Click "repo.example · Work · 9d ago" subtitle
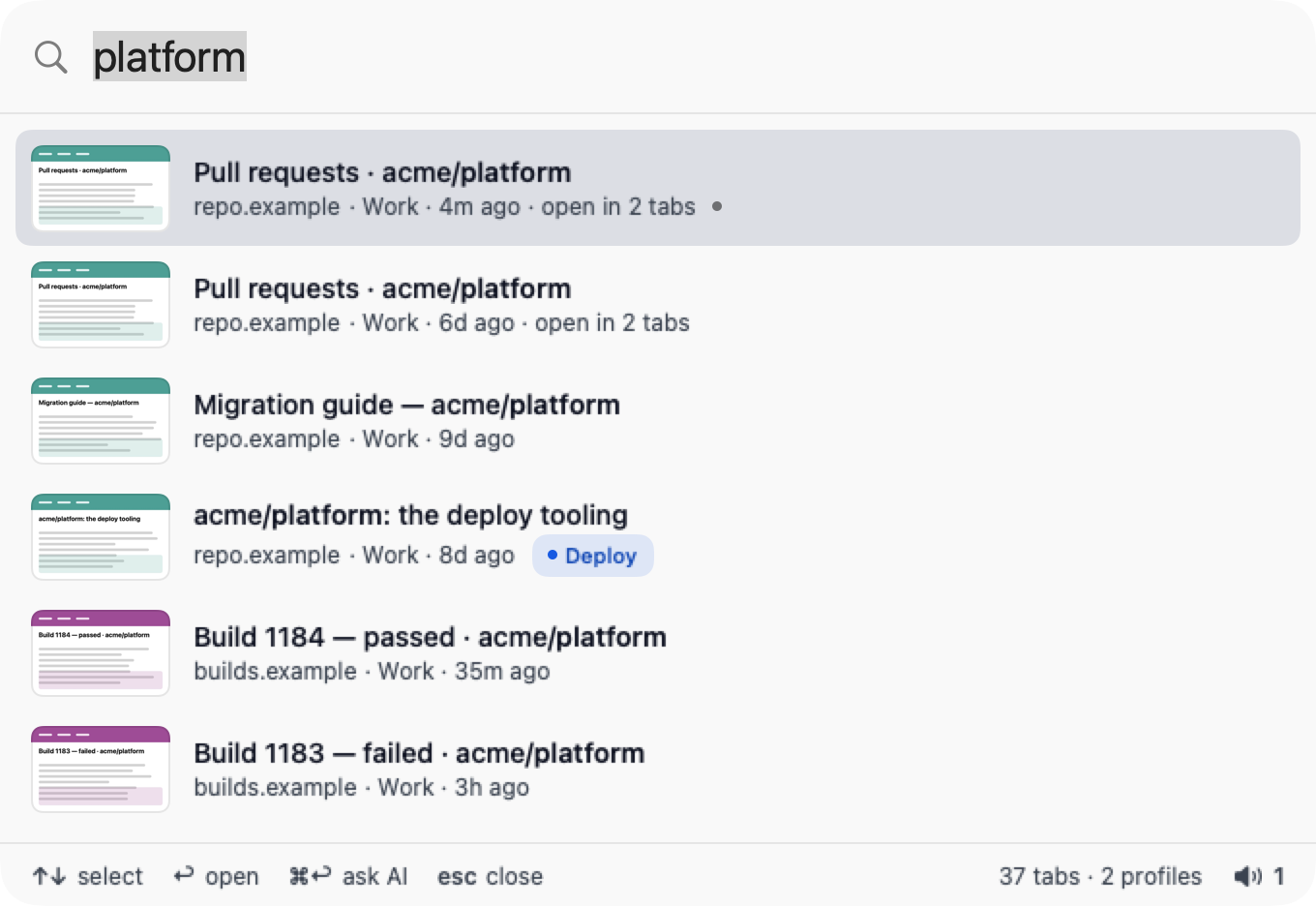 (x=354, y=439)
